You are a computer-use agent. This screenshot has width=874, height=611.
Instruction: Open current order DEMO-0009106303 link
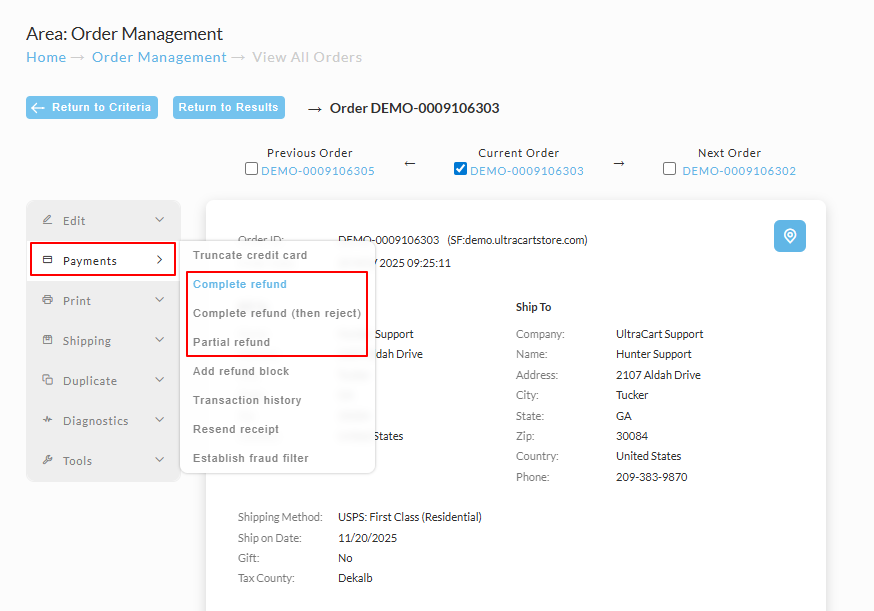pyautogui.click(x=527, y=171)
